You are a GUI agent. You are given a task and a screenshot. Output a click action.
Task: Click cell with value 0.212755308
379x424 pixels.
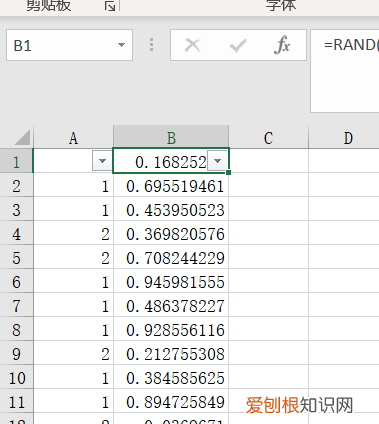coord(171,353)
